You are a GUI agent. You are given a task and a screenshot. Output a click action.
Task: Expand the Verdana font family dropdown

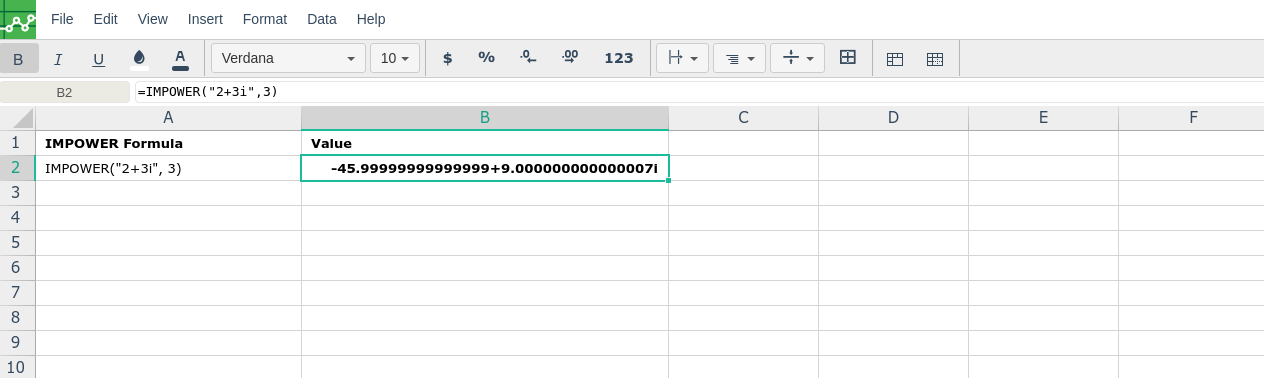[288, 58]
